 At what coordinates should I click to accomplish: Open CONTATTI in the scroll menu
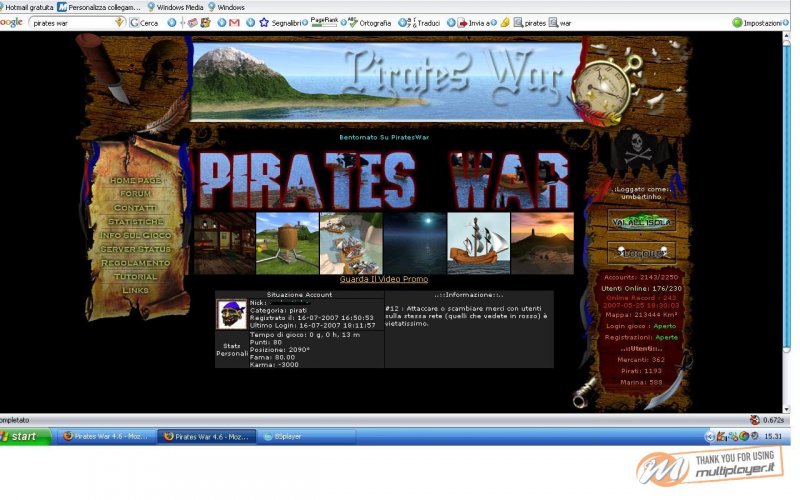point(135,208)
